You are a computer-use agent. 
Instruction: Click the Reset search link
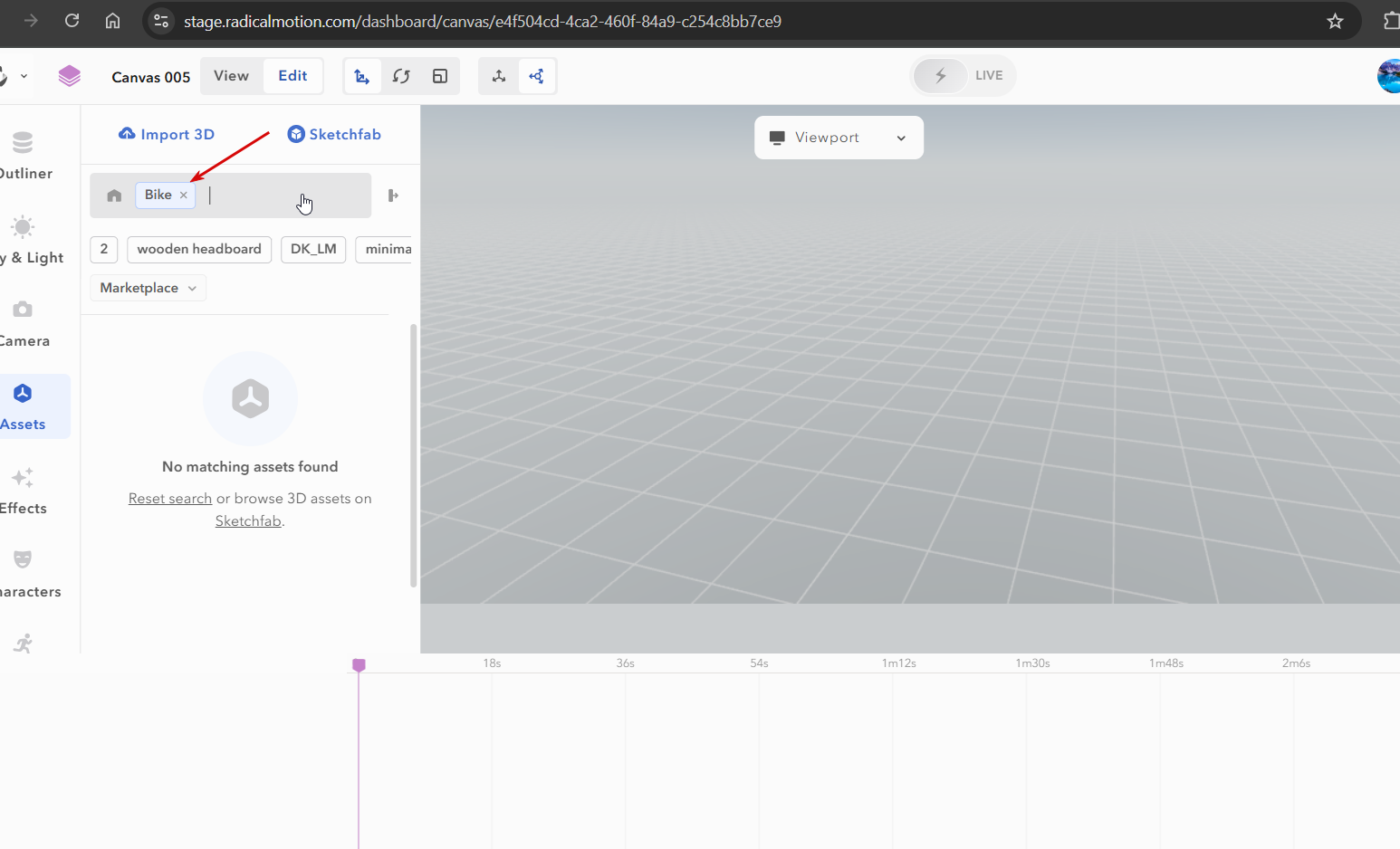tap(170, 499)
